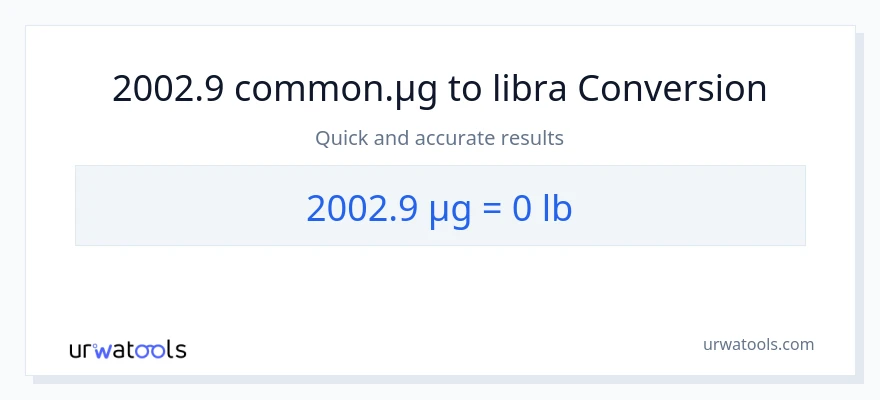The image size is (880, 400).
Task: Click the word 'results' in the subtitle
Action: [x=530, y=138]
